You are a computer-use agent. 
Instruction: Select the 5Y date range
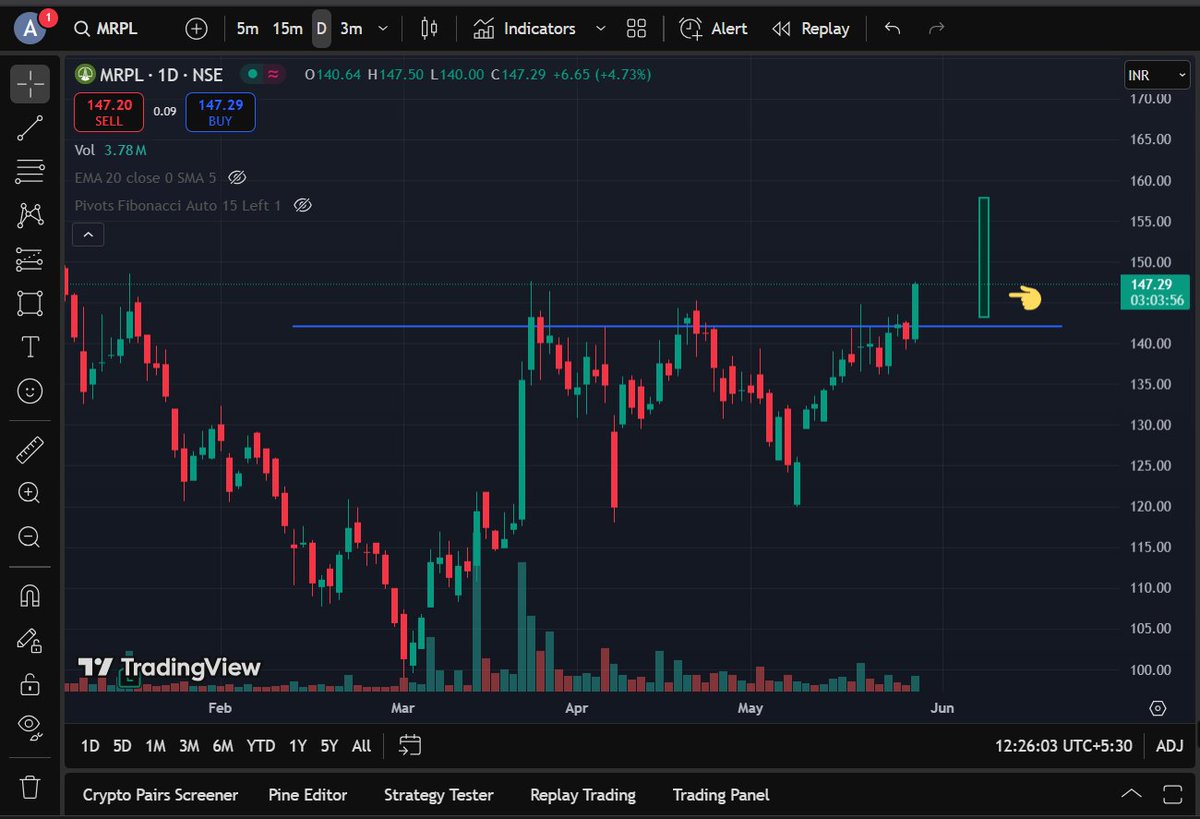(329, 745)
